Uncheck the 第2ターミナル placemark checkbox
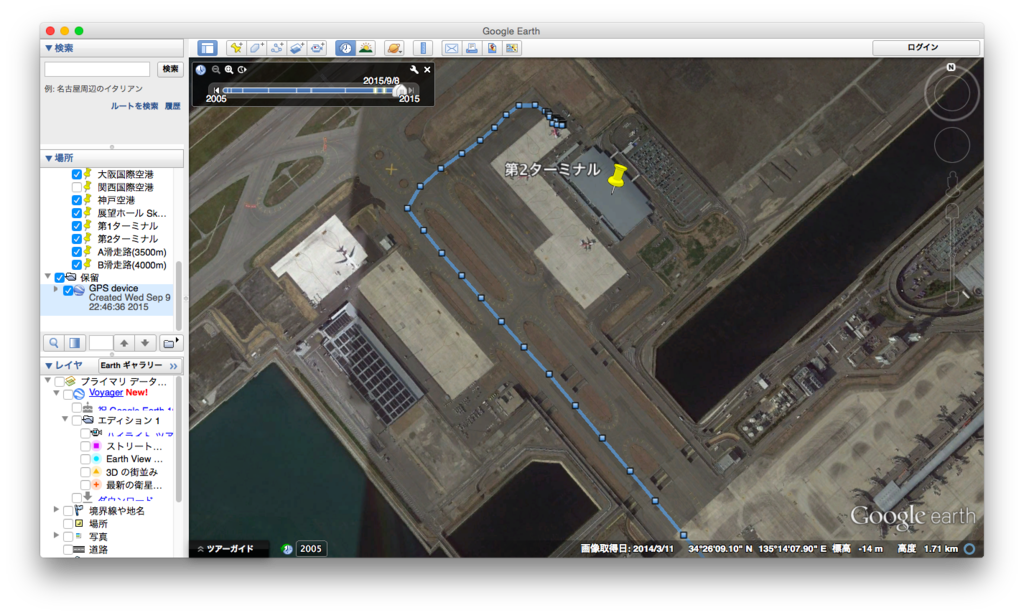Image resolution: width=1024 pixels, height=615 pixels. [76, 239]
